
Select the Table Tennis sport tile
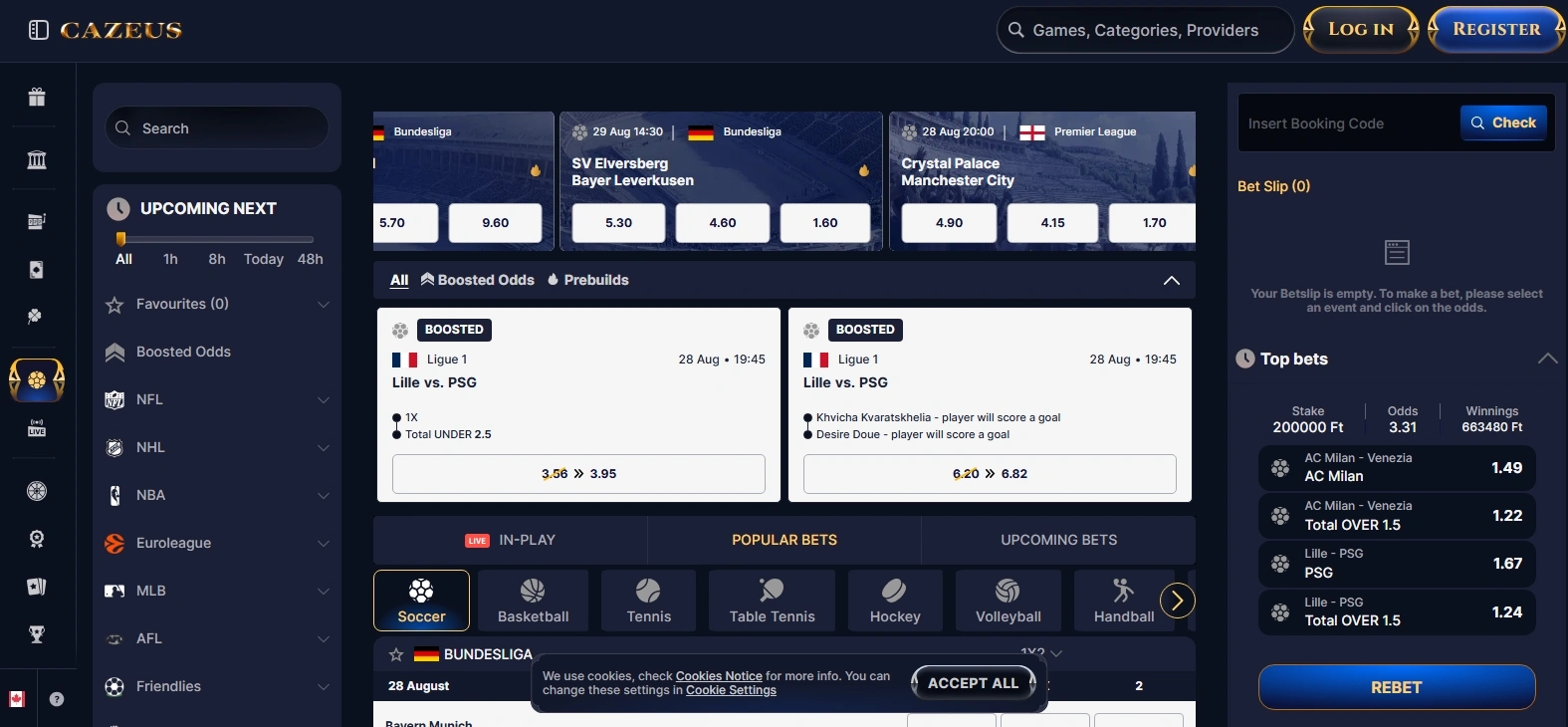[772, 601]
